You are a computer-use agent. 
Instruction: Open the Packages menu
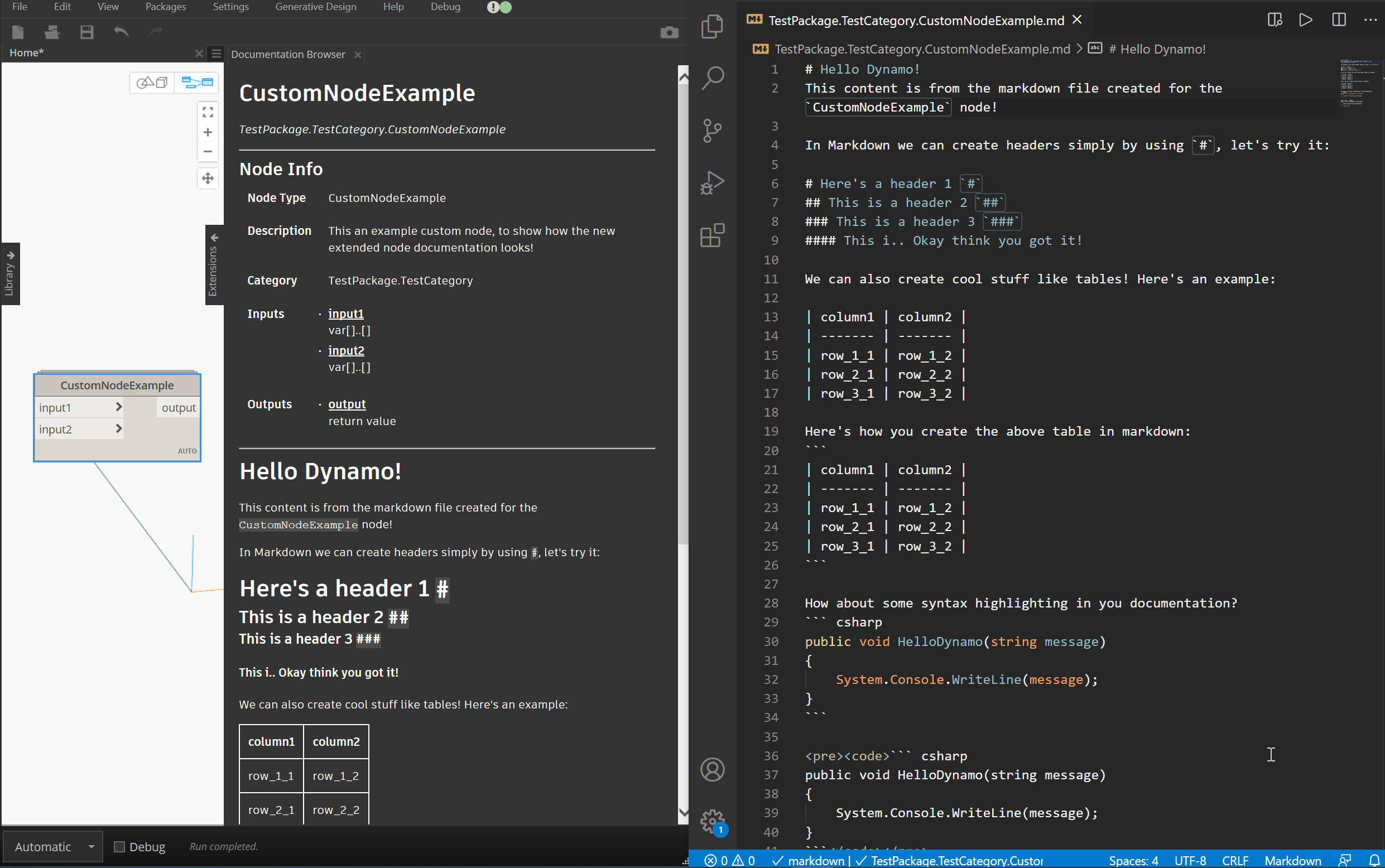point(165,7)
